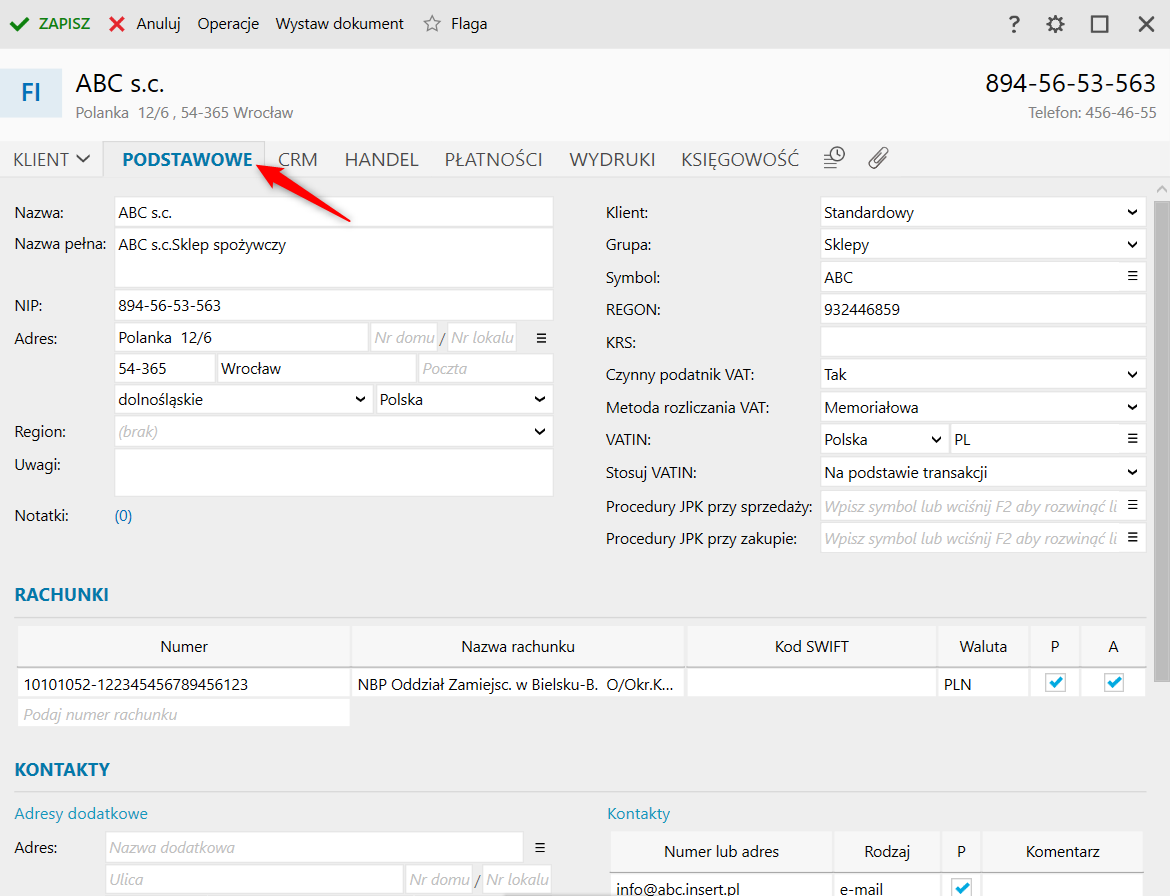The height and width of the screenshot is (896, 1170).
Task: Click the VATIN field menu icon
Action: tap(1132, 439)
